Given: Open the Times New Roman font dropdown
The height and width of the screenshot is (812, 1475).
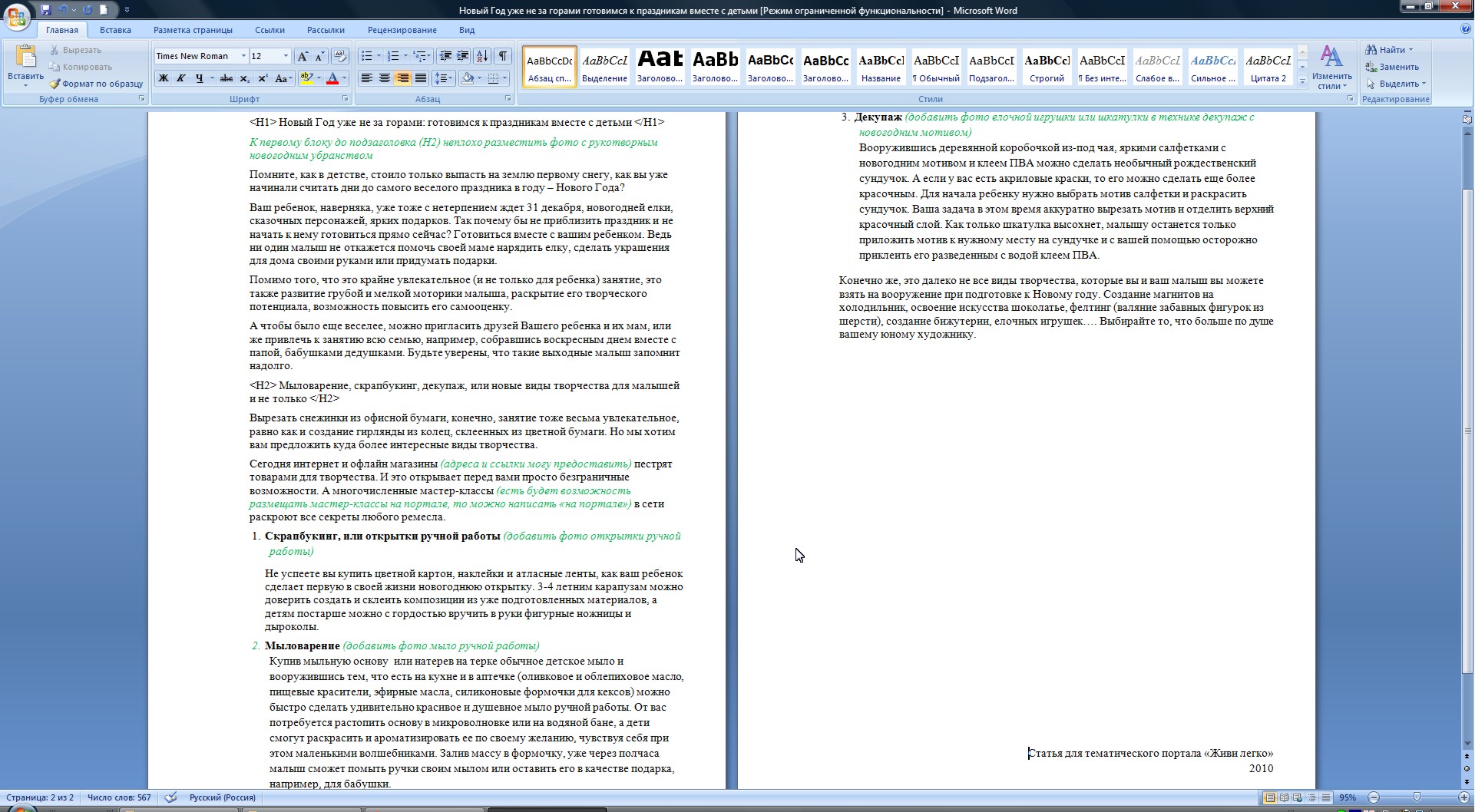Looking at the screenshot, I should point(243,56).
